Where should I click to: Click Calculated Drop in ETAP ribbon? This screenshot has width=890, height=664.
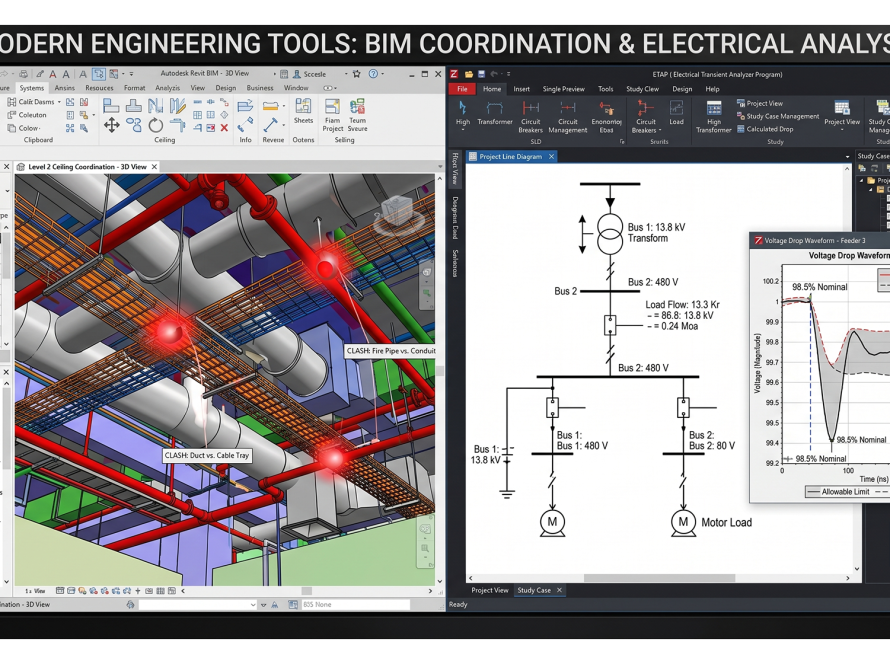(x=765, y=129)
